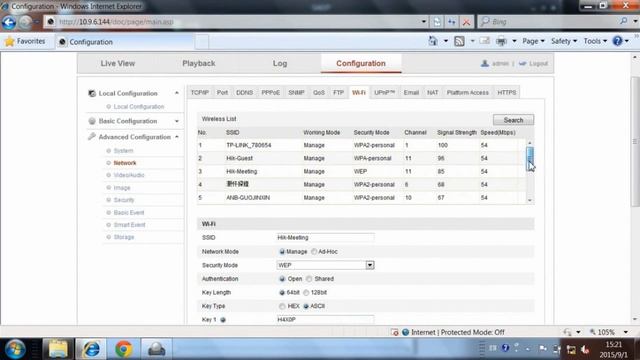Expand the Basic Configuration section arrow
This screenshot has width=640, height=360.
177,121
